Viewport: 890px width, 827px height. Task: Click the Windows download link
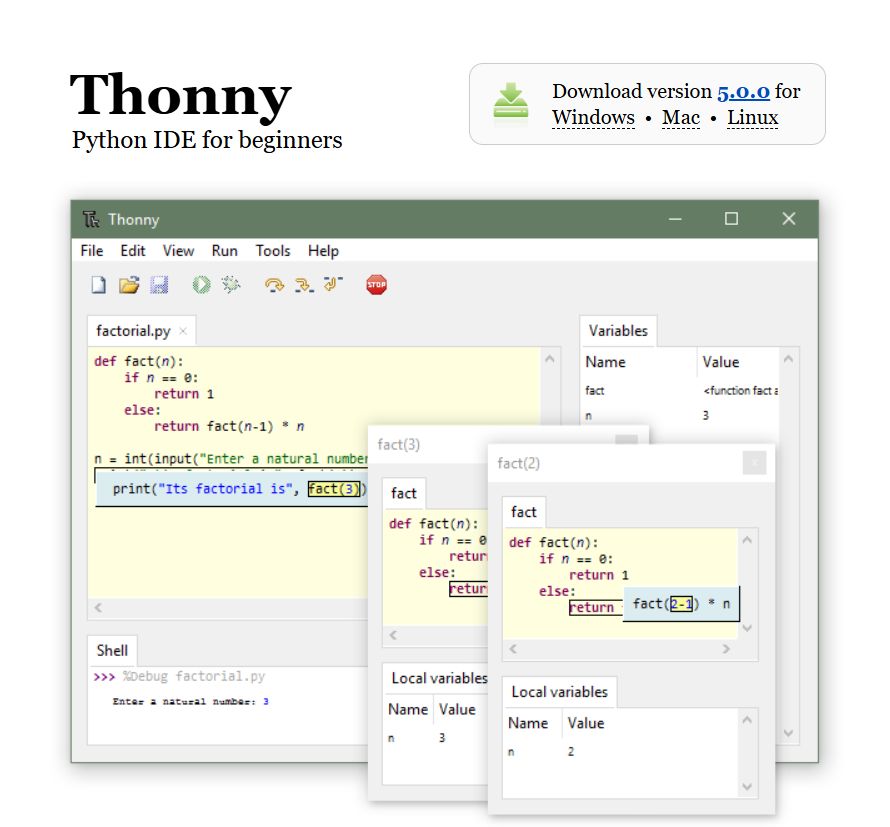coord(593,117)
